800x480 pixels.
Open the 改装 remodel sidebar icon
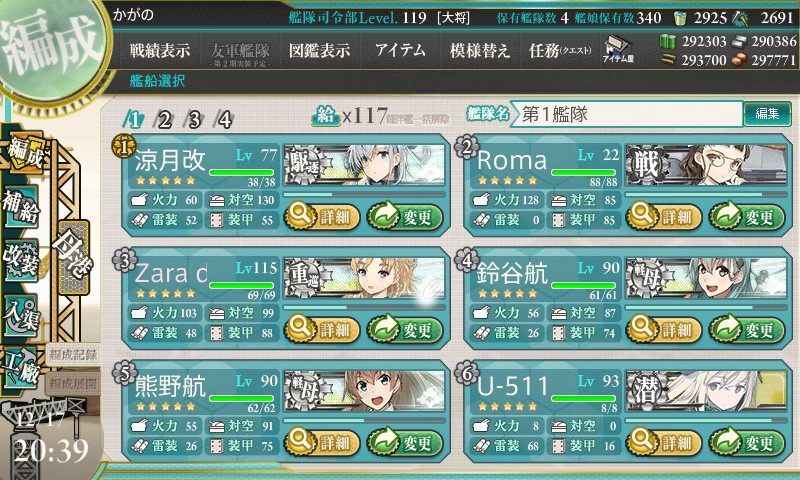coord(20,259)
